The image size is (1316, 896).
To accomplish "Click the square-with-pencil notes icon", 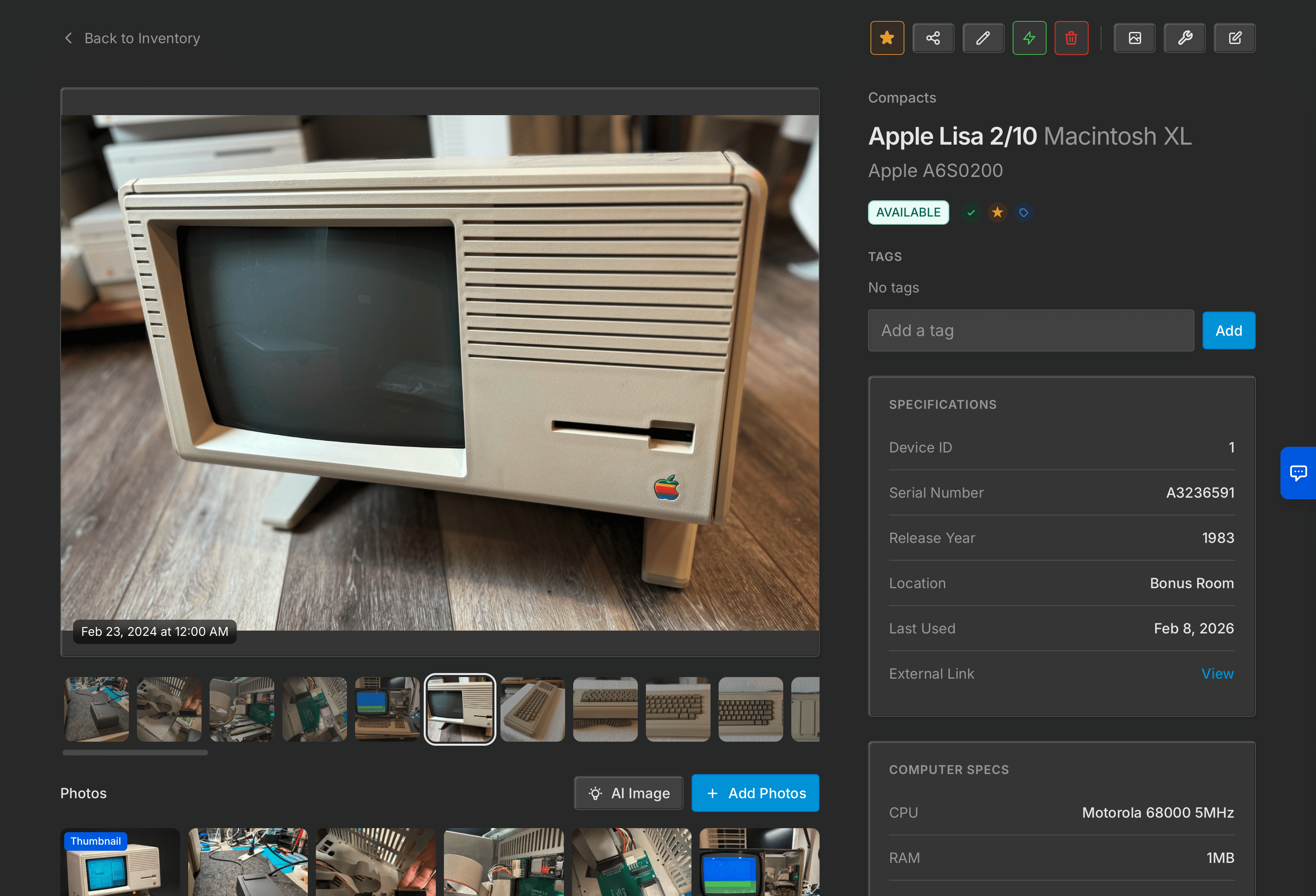I will click(1234, 38).
